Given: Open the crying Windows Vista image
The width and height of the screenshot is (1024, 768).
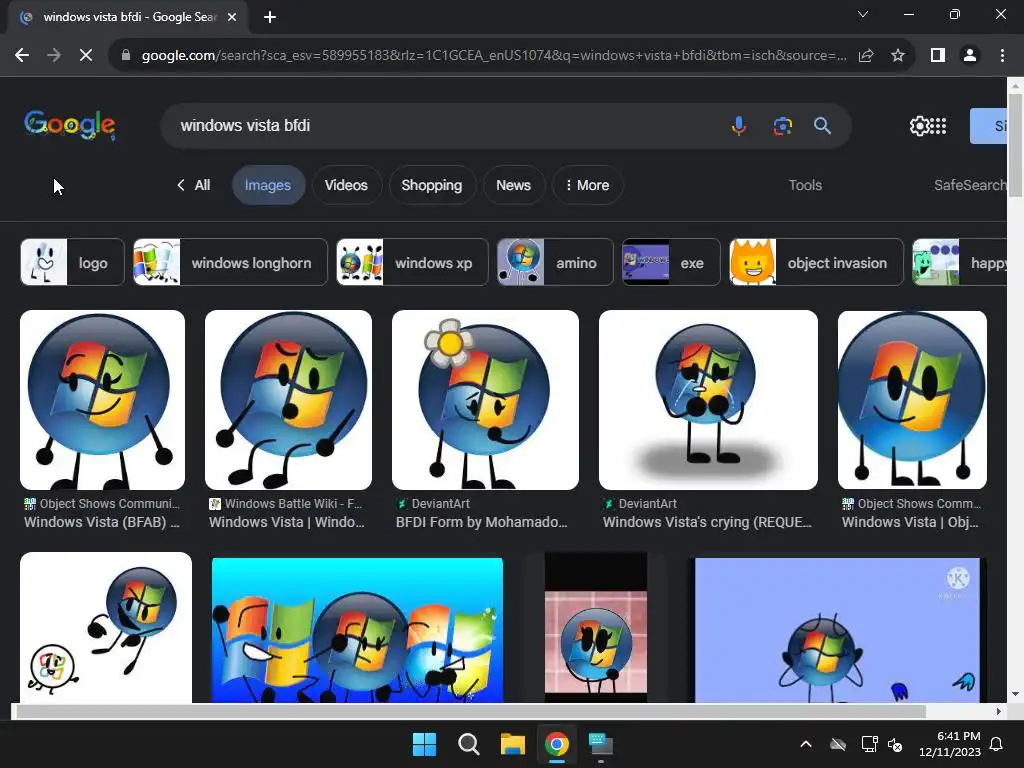Looking at the screenshot, I should [x=708, y=400].
